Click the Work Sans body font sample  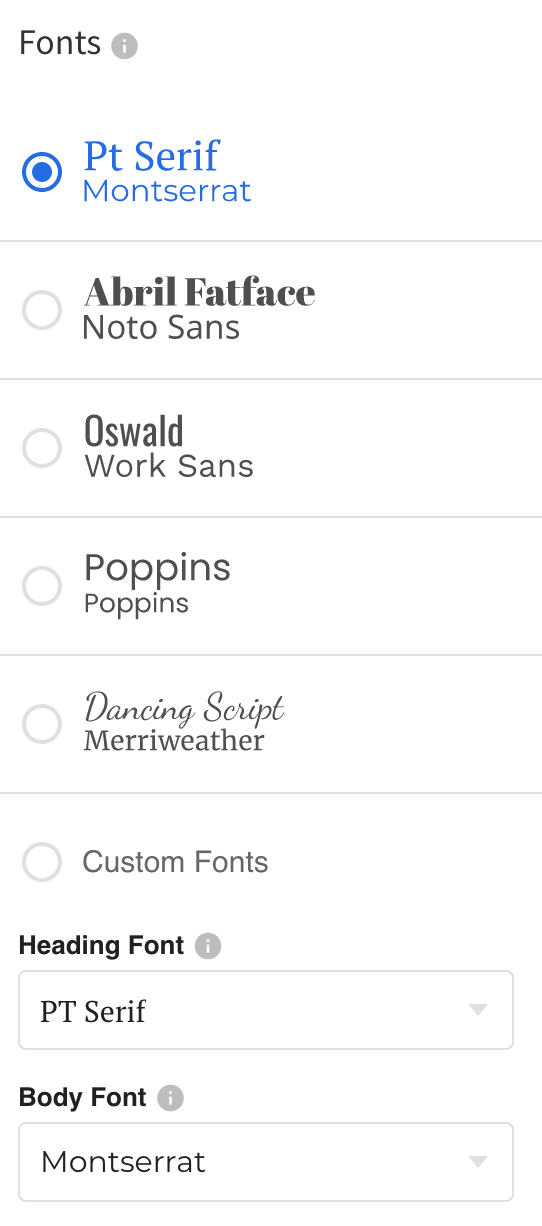(169, 466)
